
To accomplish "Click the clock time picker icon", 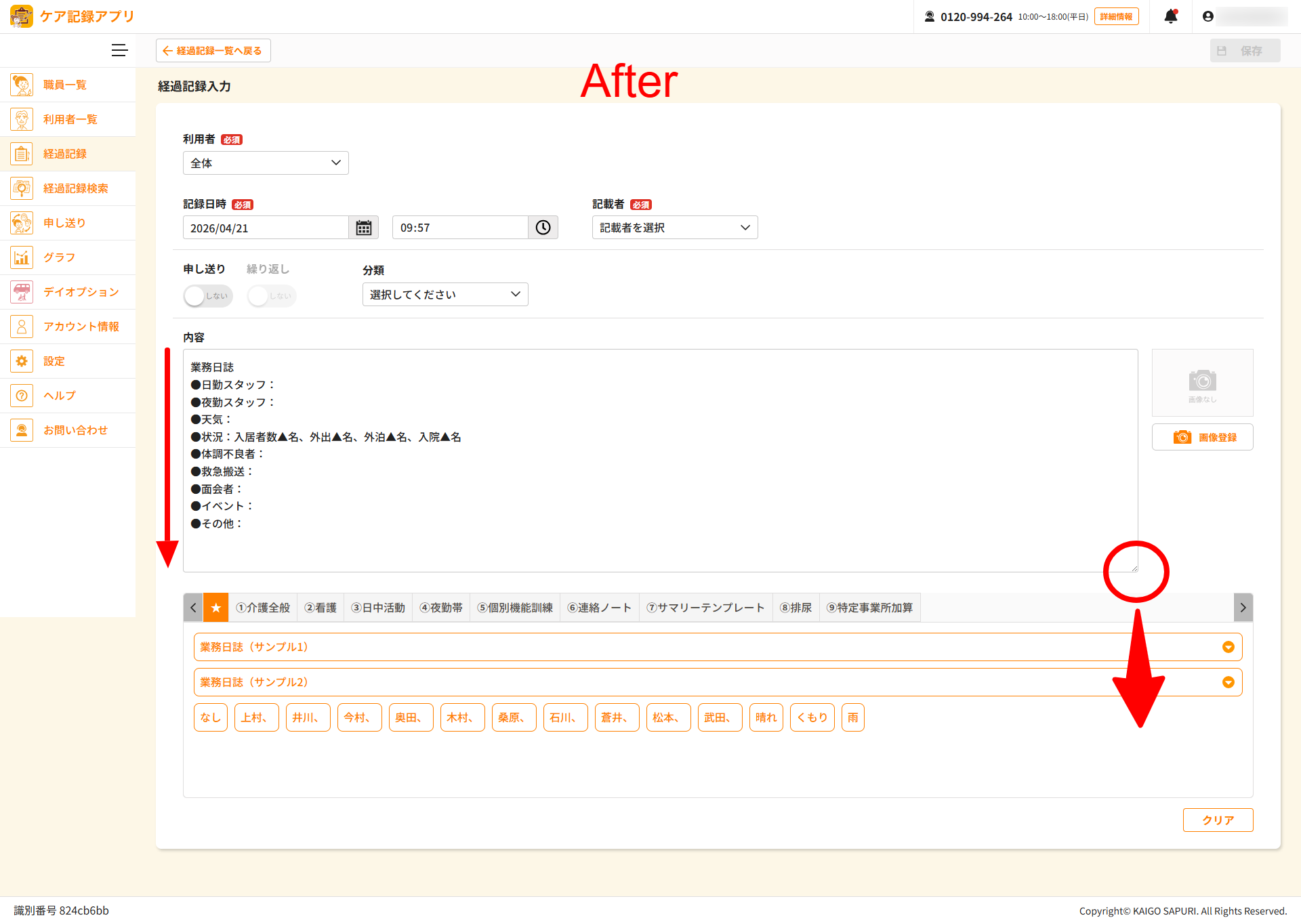I will tap(543, 228).
